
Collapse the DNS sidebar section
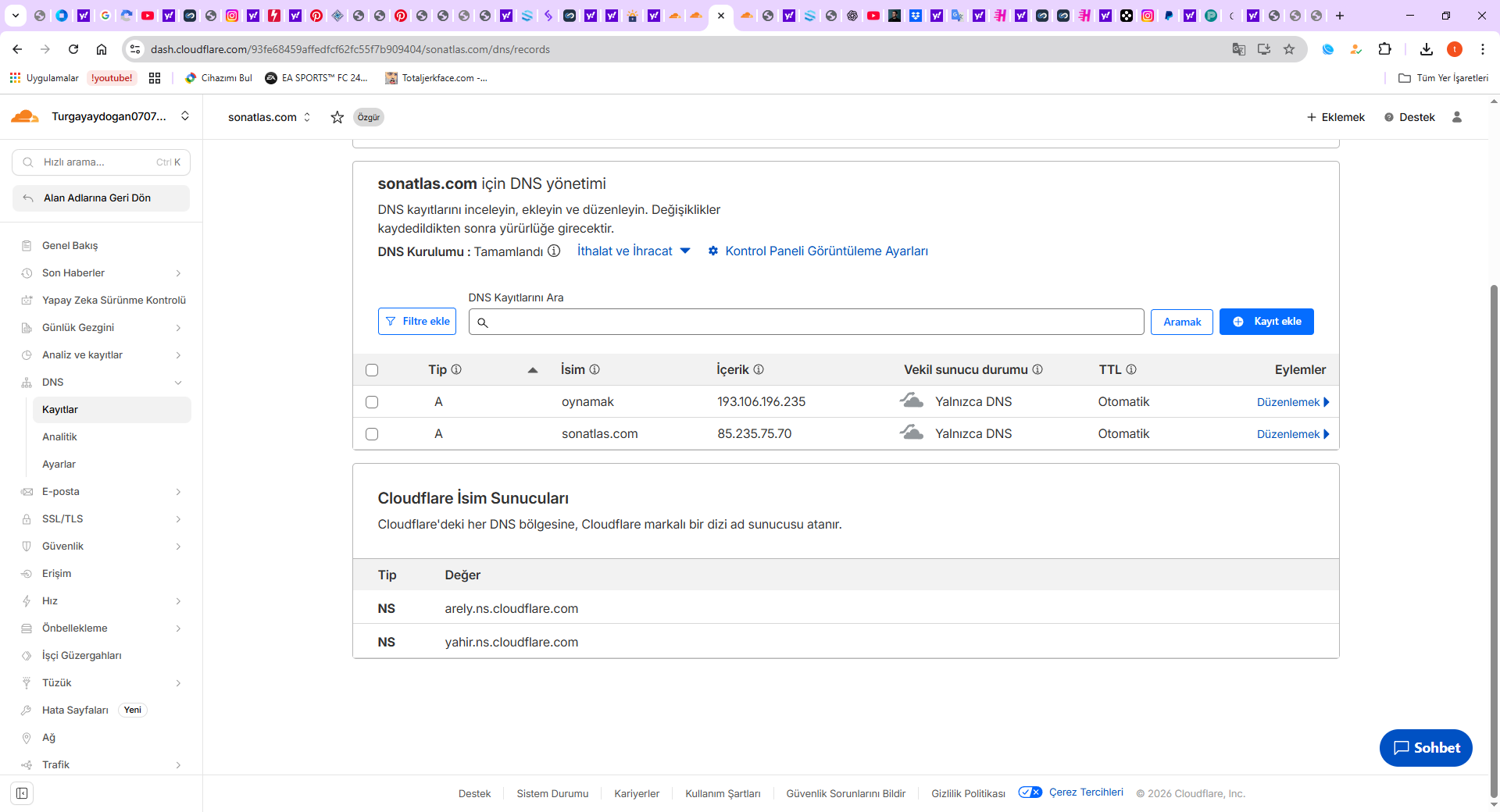[x=178, y=383]
